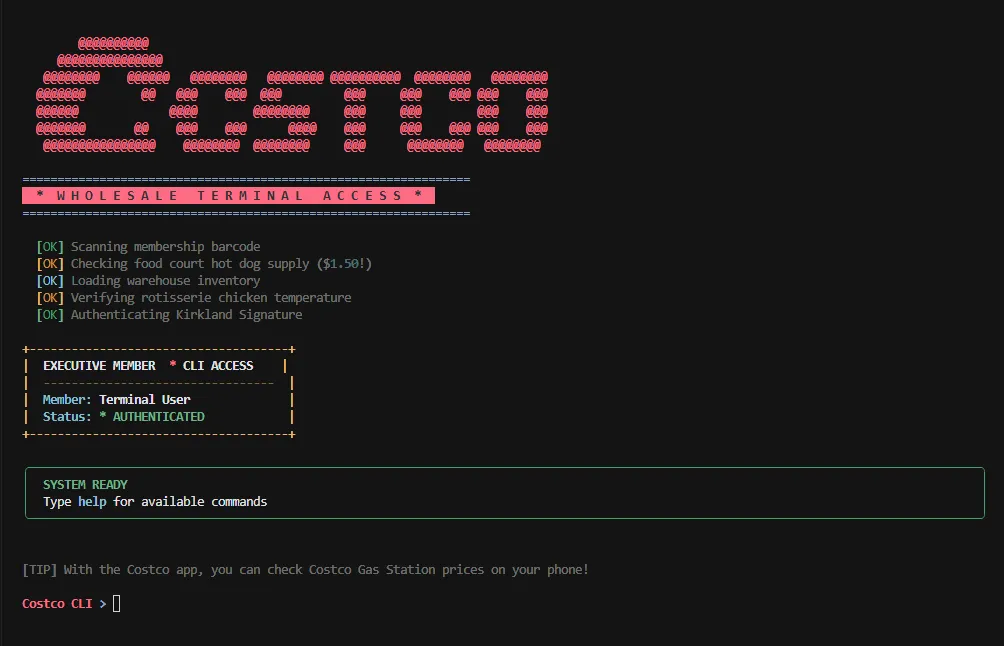Screen dimensions: 1004x646
Task: Expand the EXECUTIVE MEMBER info box
Action: [157, 390]
